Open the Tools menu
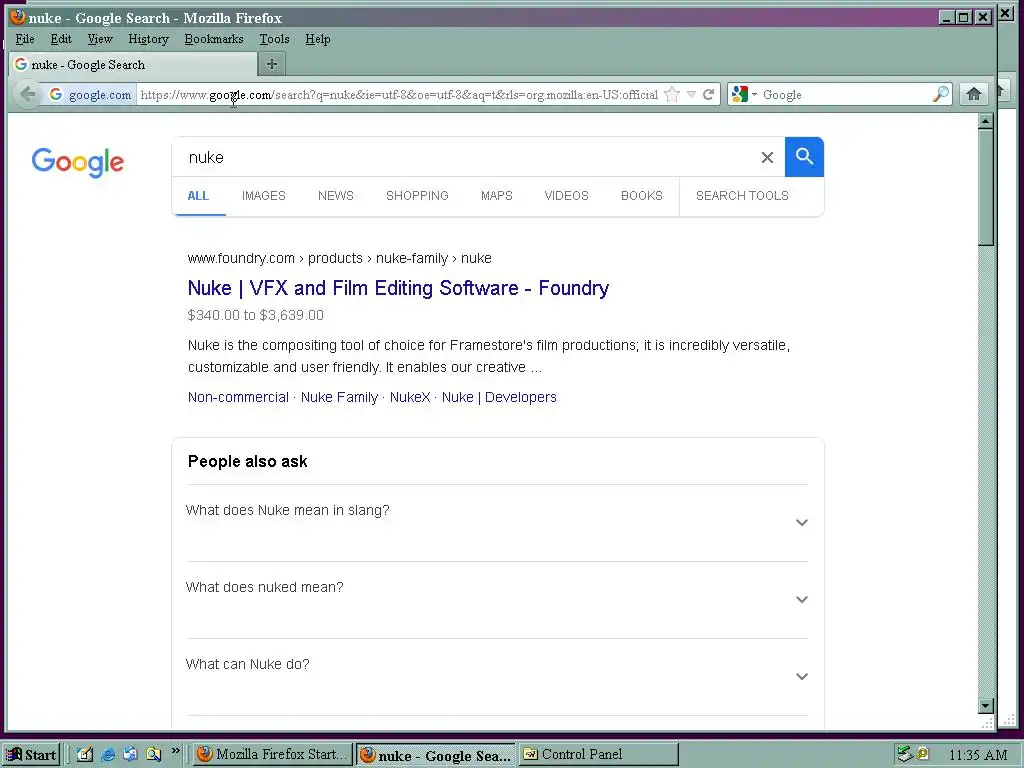The height and width of the screenshot is (768, 1024). click(274, 39)
